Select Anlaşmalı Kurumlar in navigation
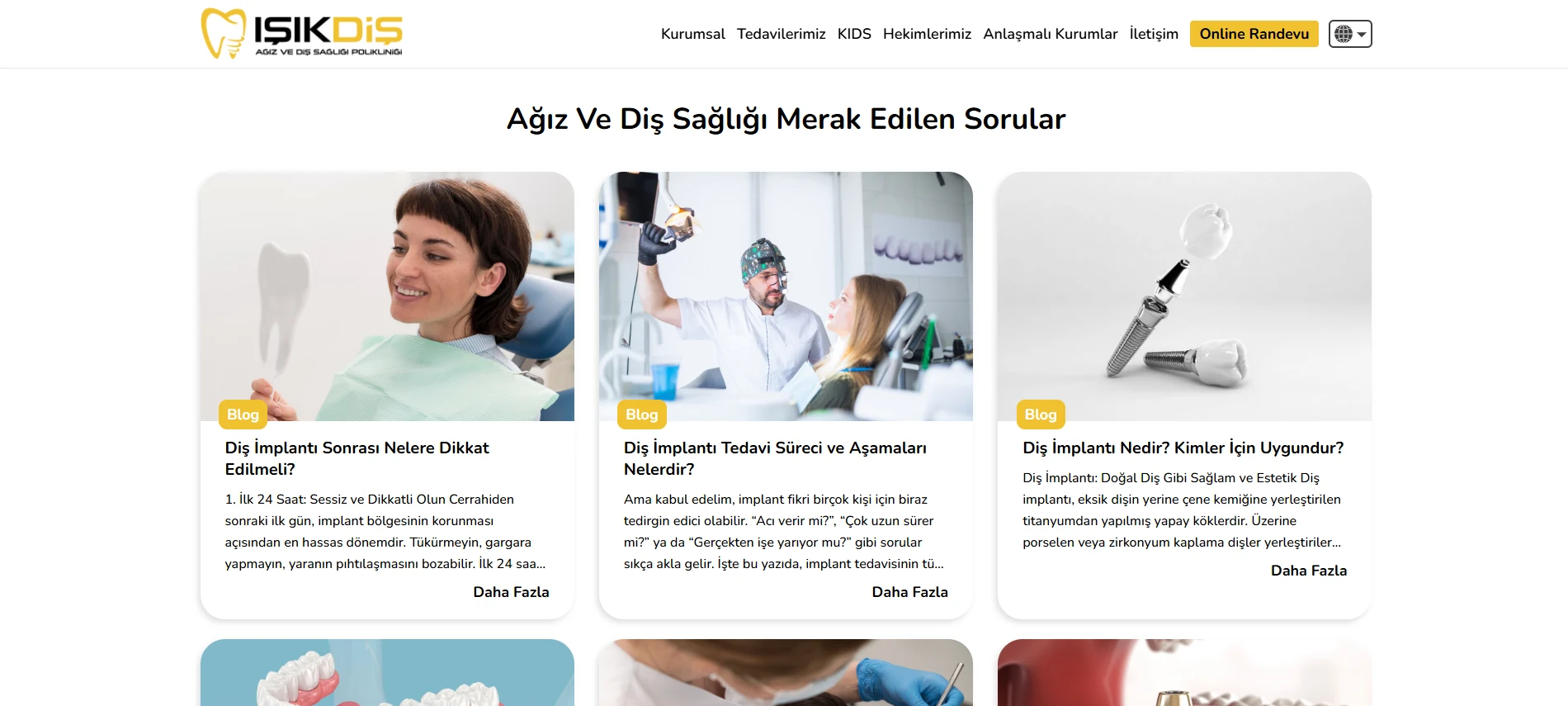Screen dimensions: 1568x706 pyautogui.click(x=1050, y=34)
